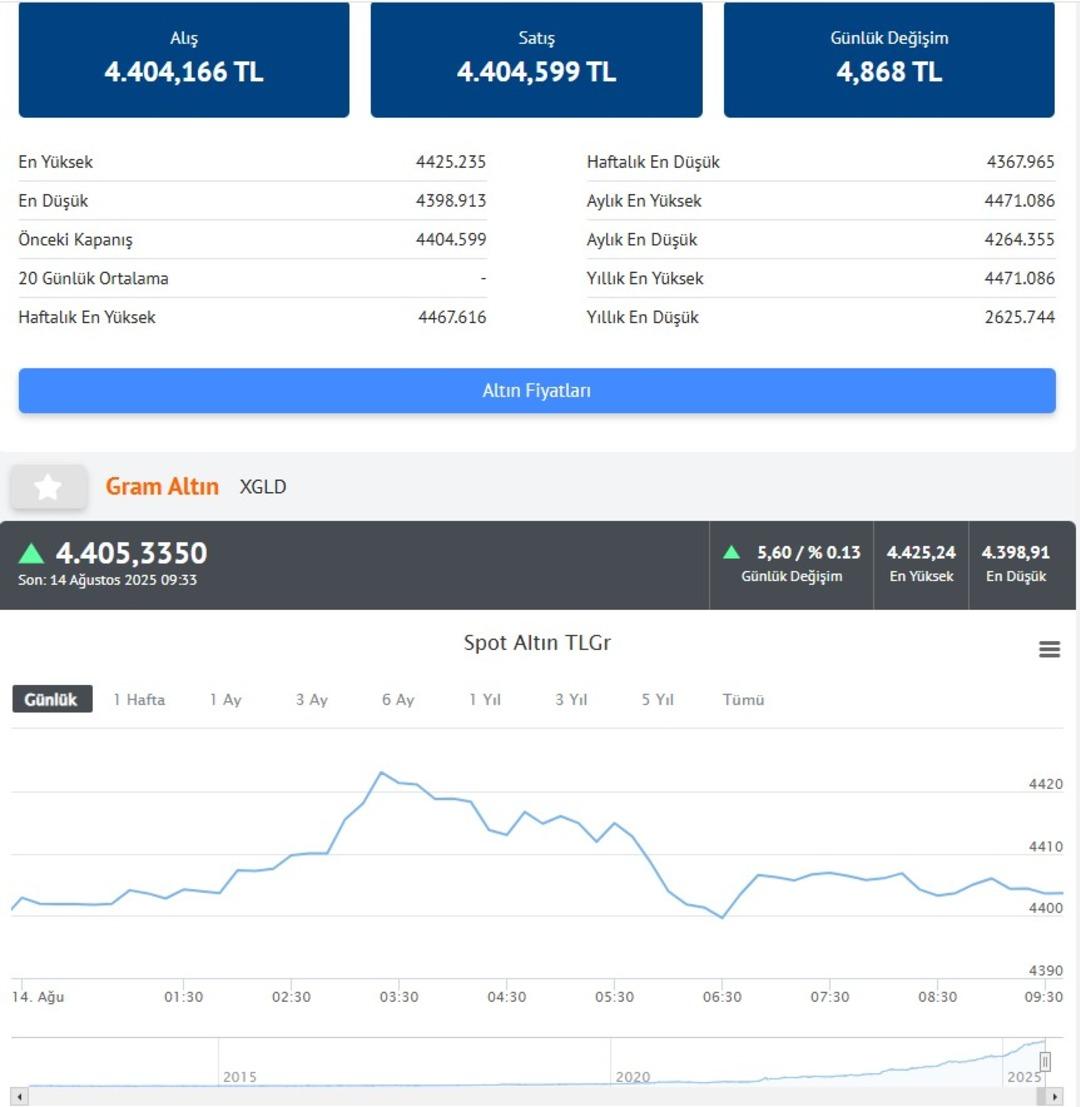Click the Günlük Değişim 4,868 TL card
The image size is (1080, 1107).
click(x=889, y=59)
